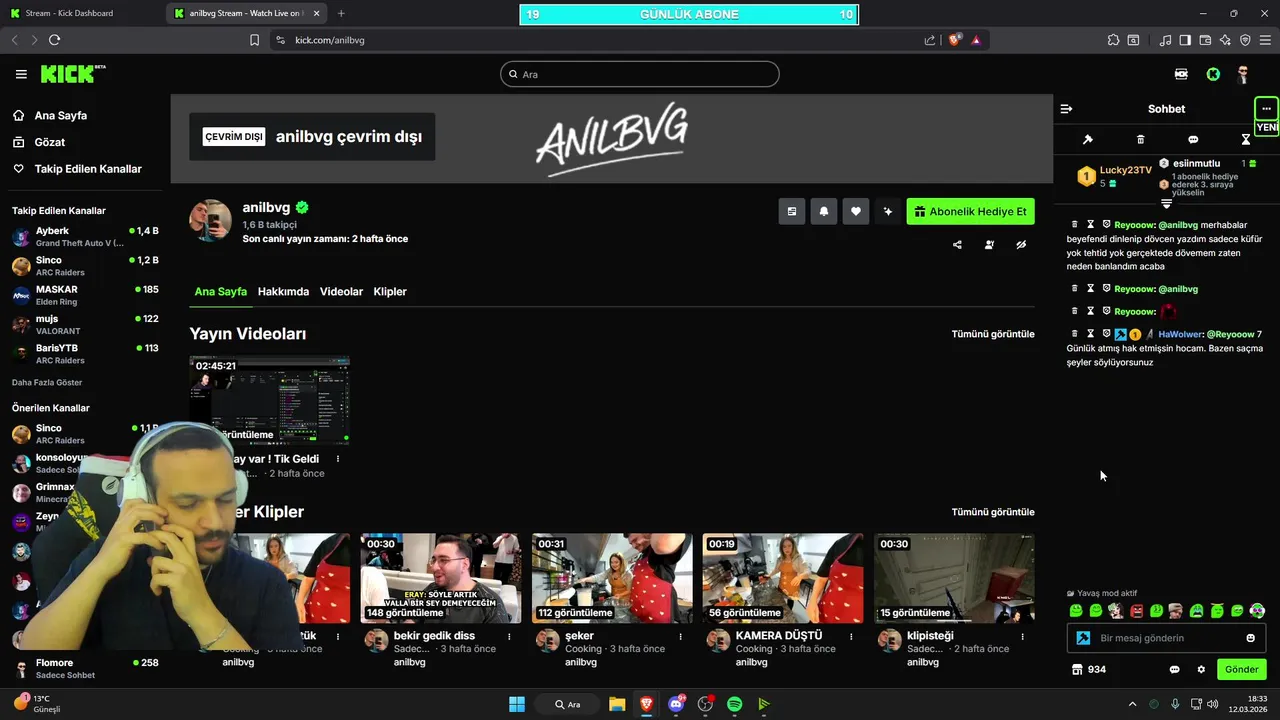Delete Reyooow's first message with trash icon
The width and height of the screenshot is (1280, 720).
(x=1075, y=224)
